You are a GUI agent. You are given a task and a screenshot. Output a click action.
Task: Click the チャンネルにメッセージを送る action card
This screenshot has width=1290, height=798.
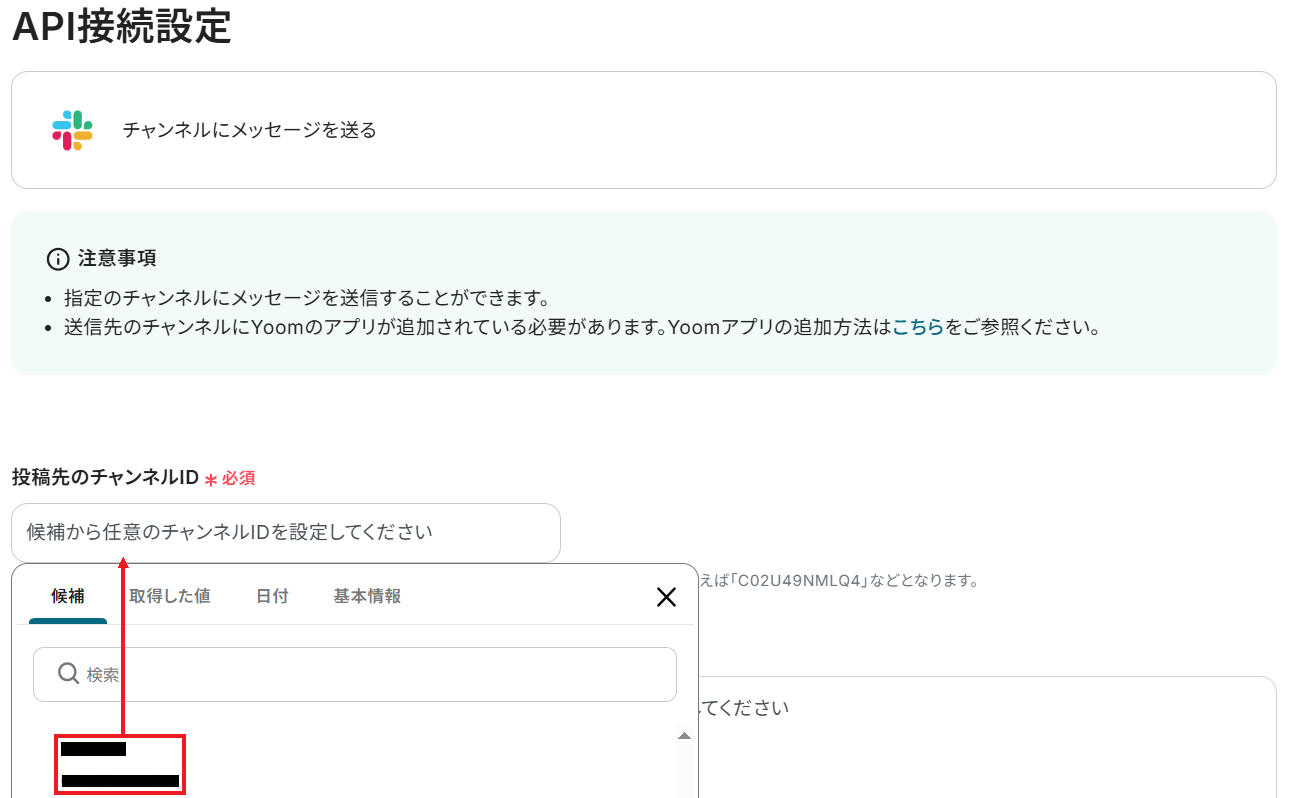pyautogui.click(x=643, y=130)
